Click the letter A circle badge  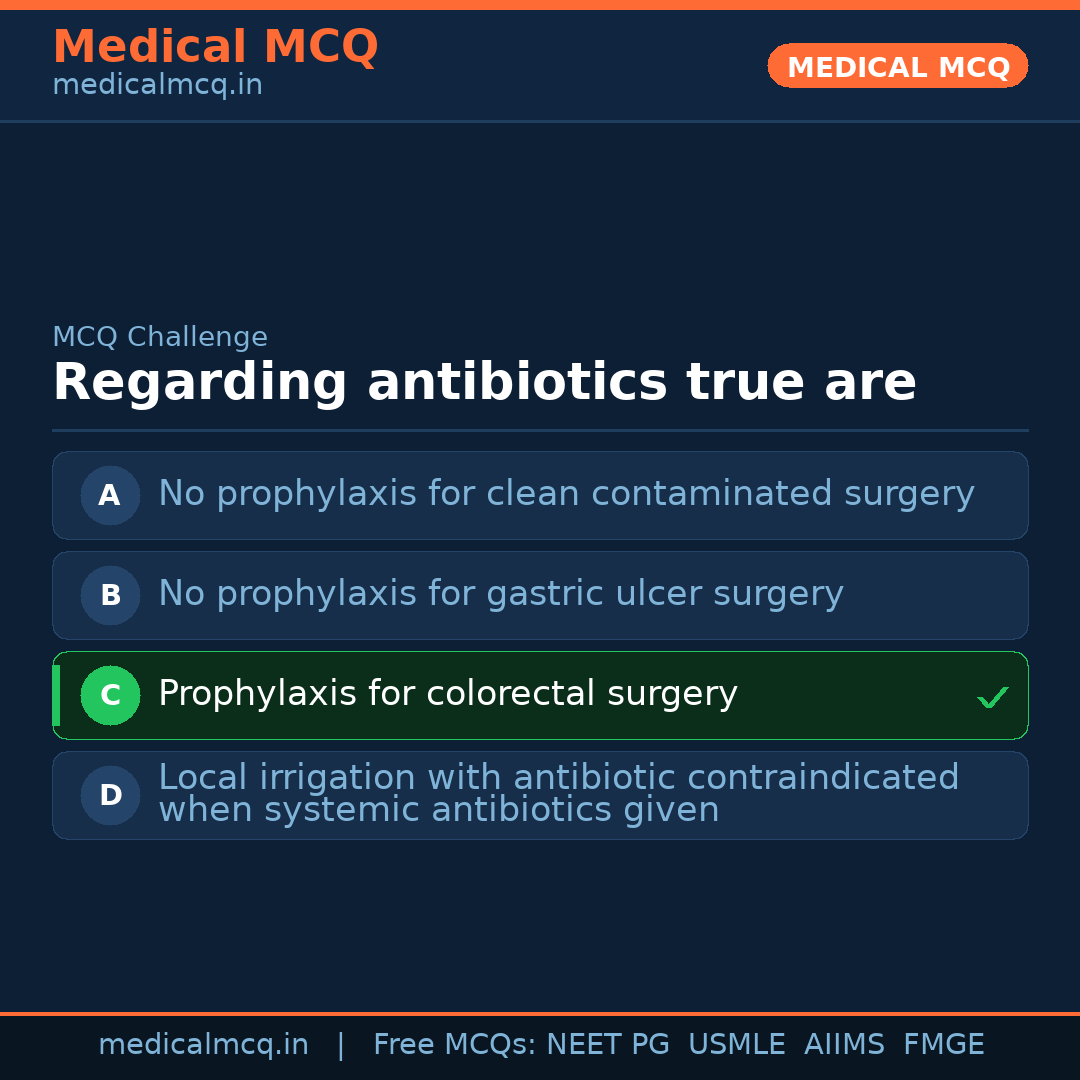tap(110, 495)
